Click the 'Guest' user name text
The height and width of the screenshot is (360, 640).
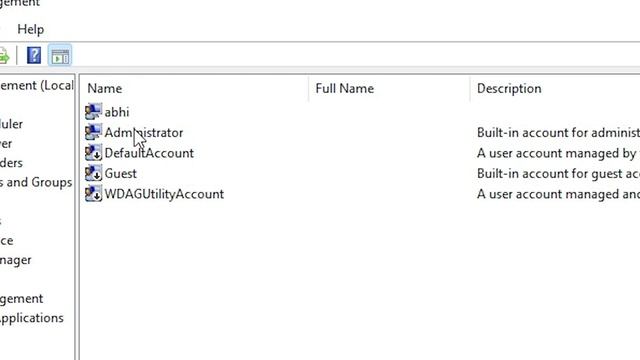point(120,173)
